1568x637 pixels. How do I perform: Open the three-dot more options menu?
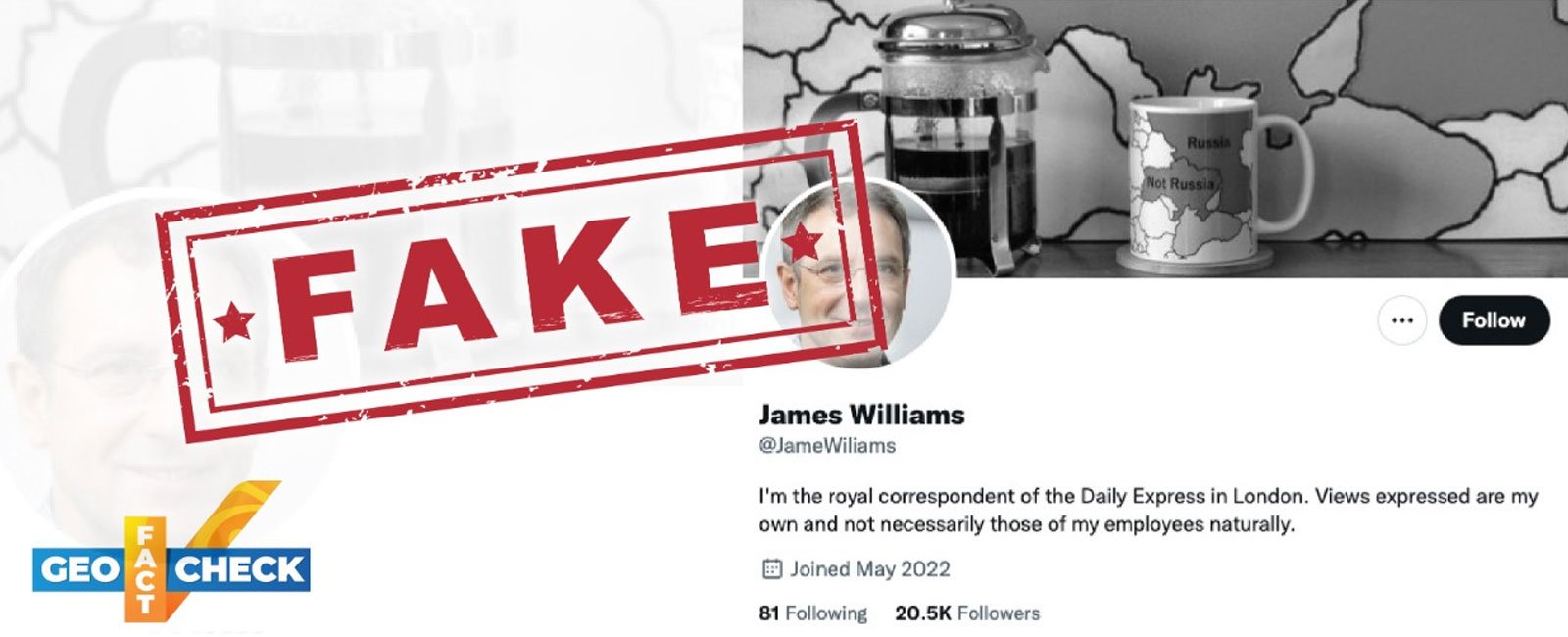[1401, 320]
